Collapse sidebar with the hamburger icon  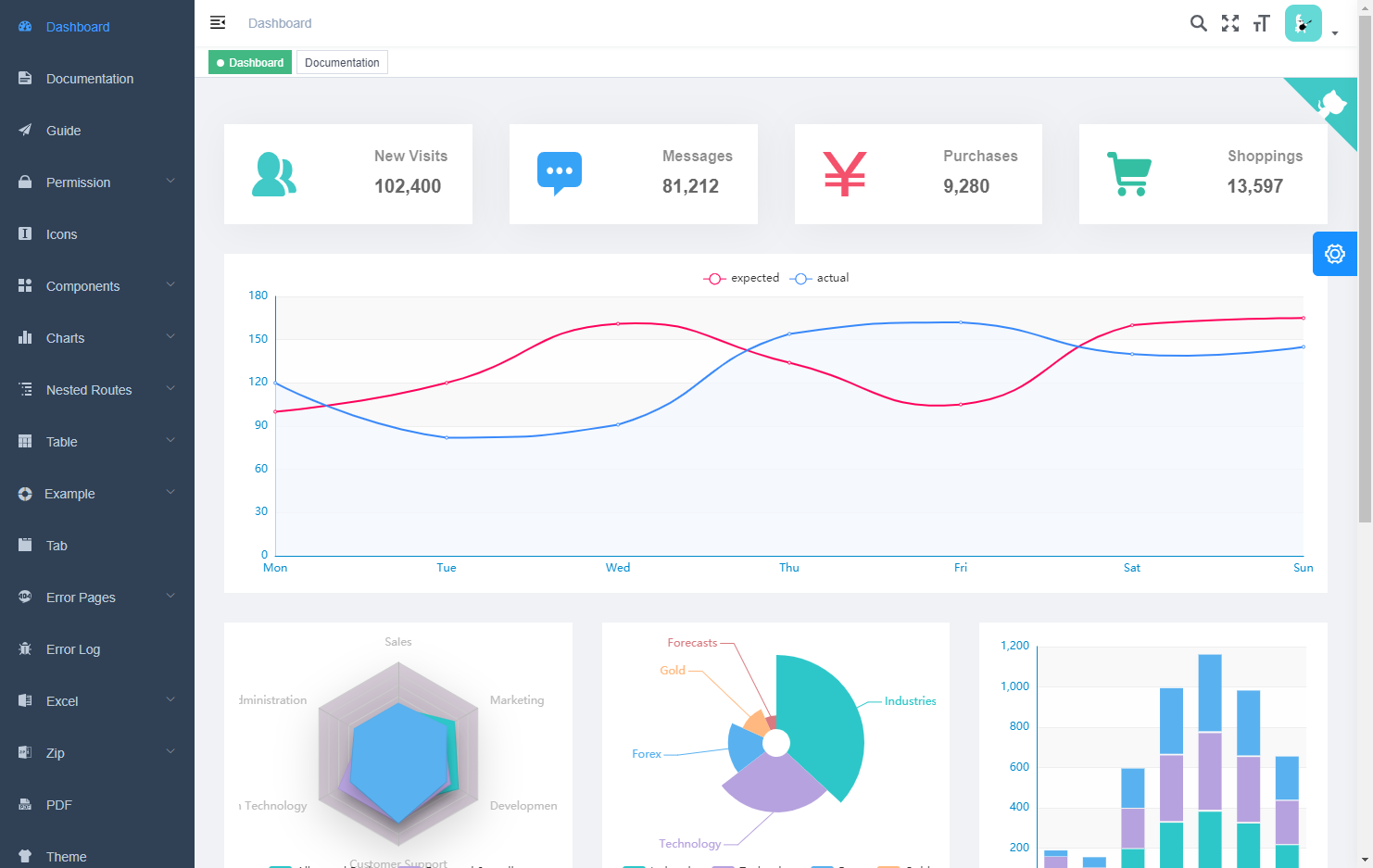click(218, 22)
